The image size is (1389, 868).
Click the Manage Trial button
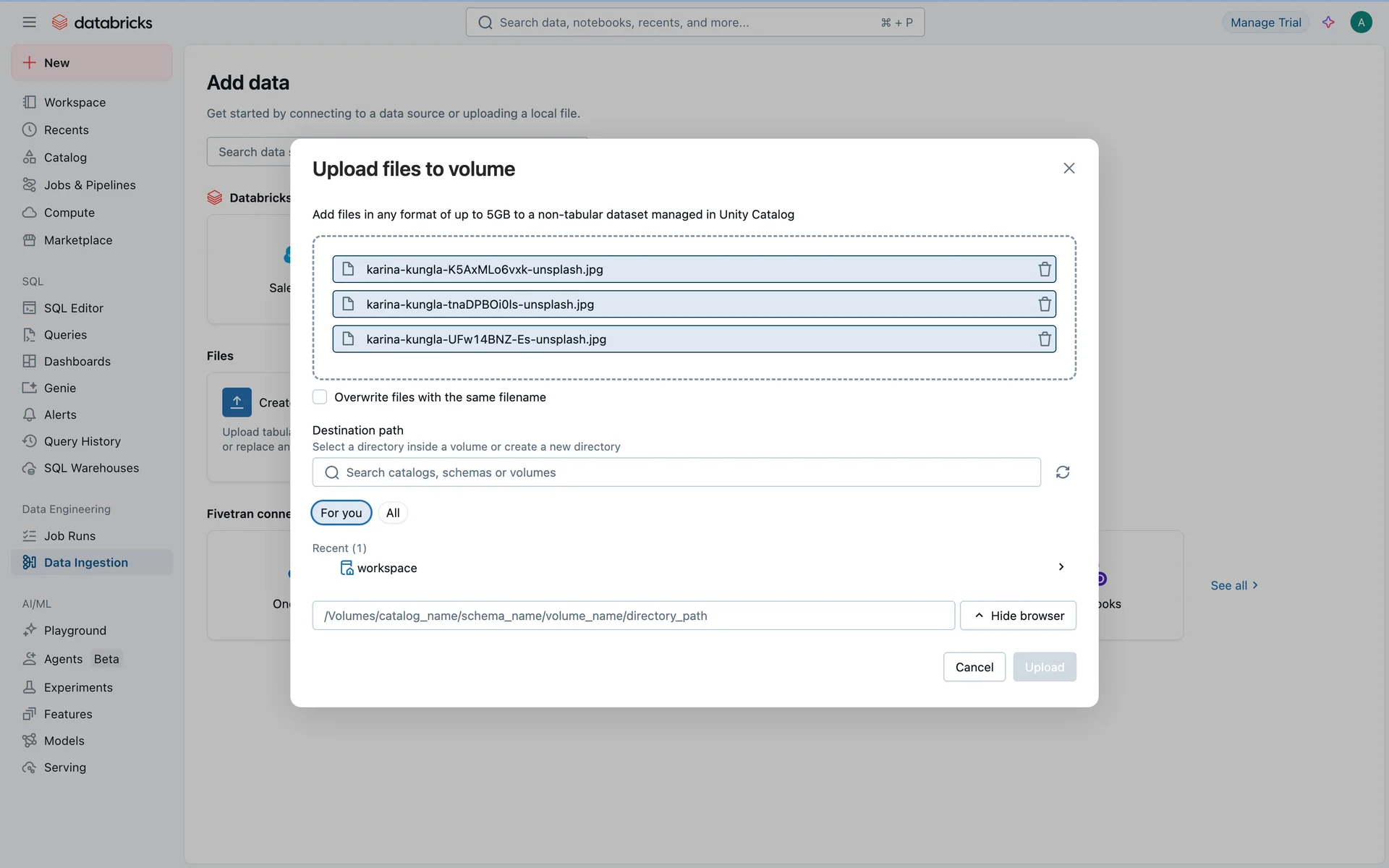(x=1265, y=22)
